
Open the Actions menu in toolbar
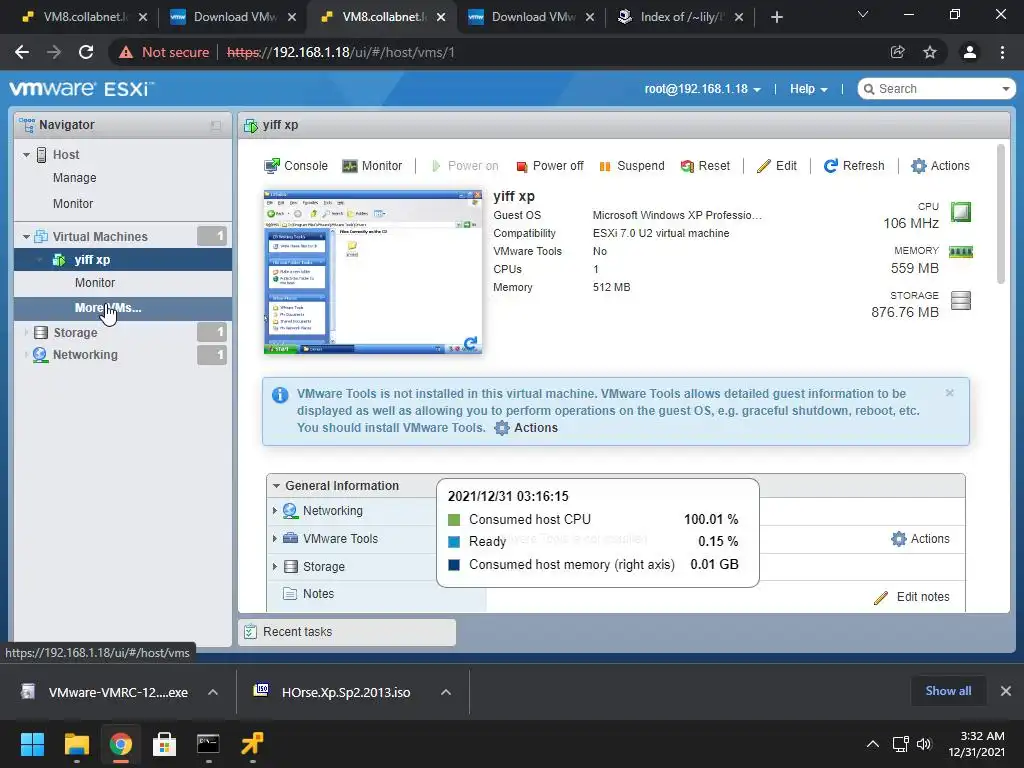click(940, 166)
